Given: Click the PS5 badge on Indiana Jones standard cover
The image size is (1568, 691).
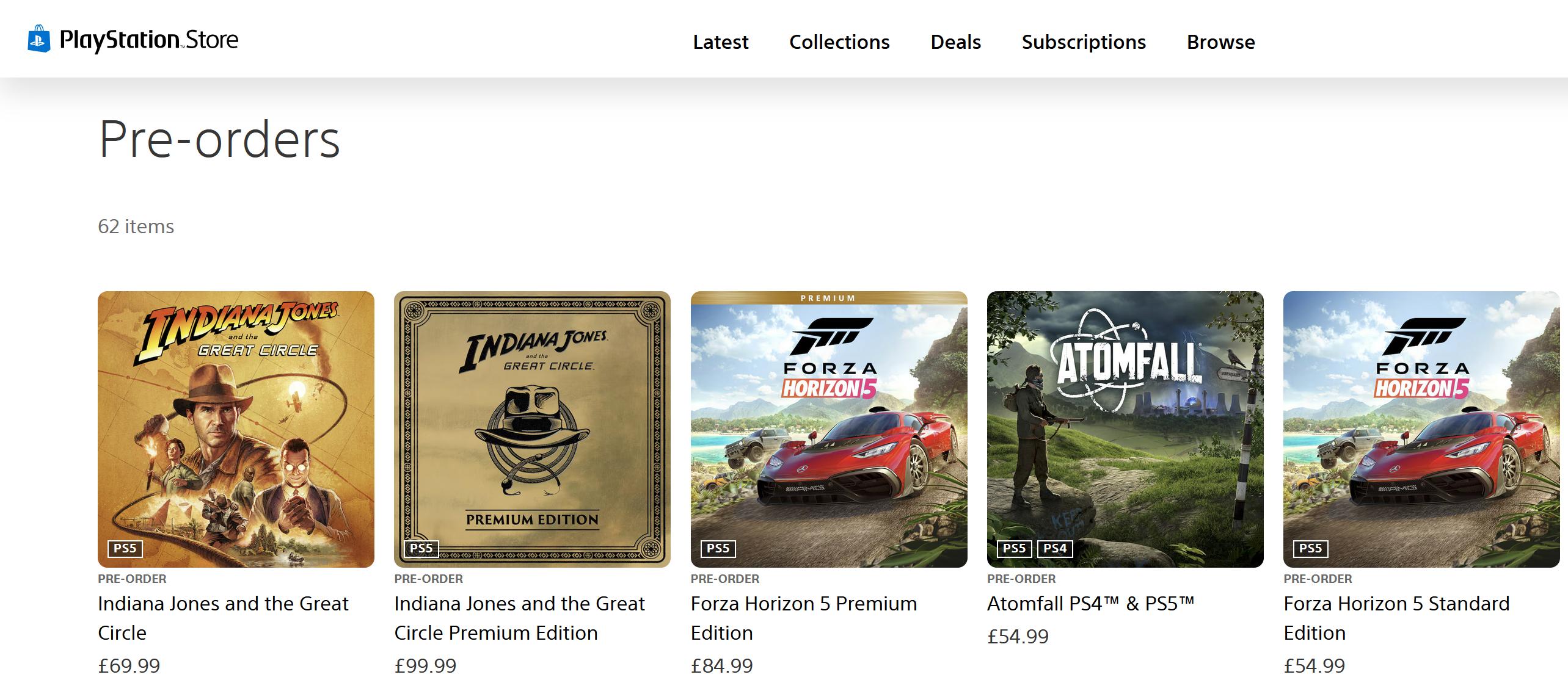Looking at the screenshot, I should point(125,548).
